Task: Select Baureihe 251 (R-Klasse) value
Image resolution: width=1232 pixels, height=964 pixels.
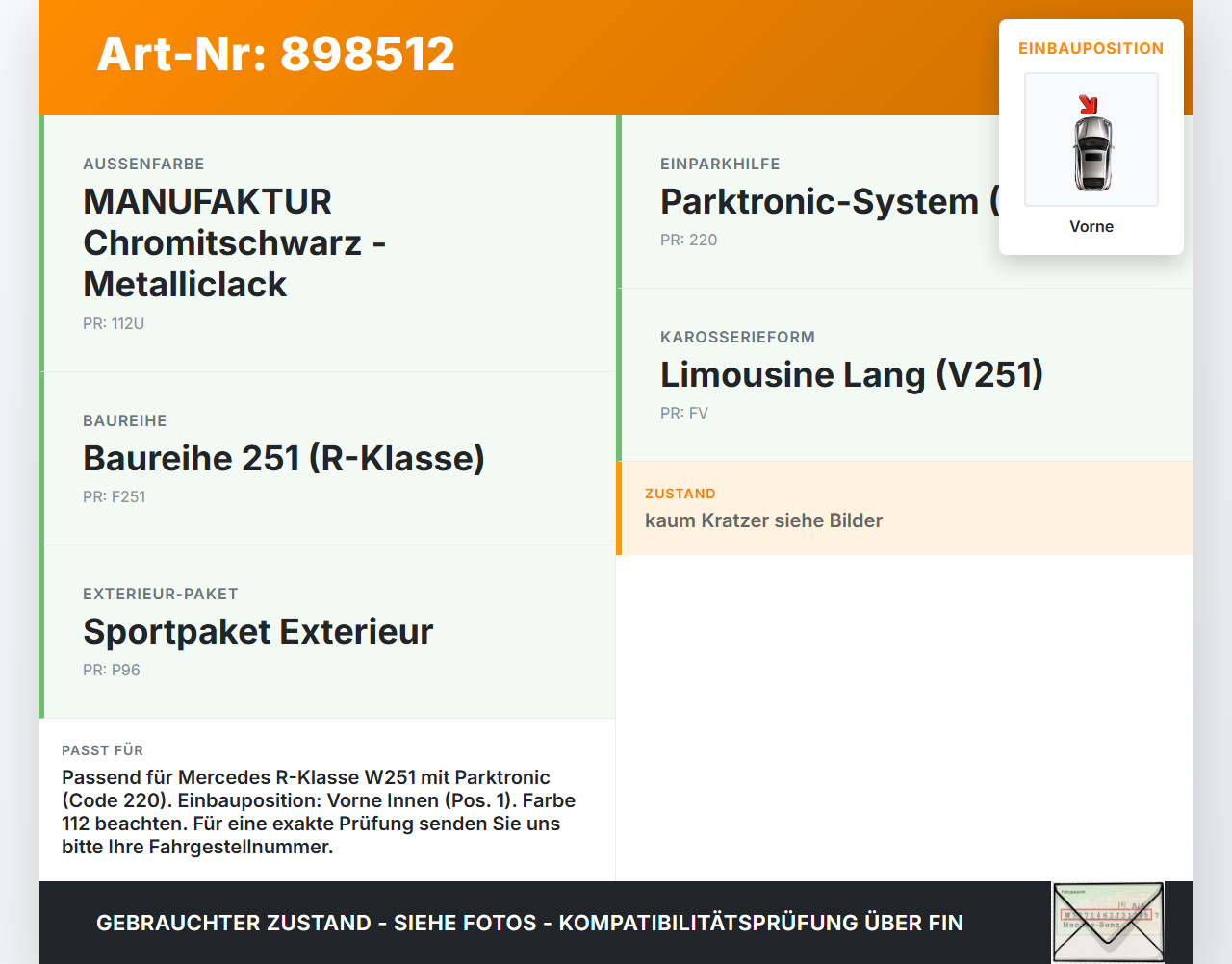Action: [x=284, y=458]
